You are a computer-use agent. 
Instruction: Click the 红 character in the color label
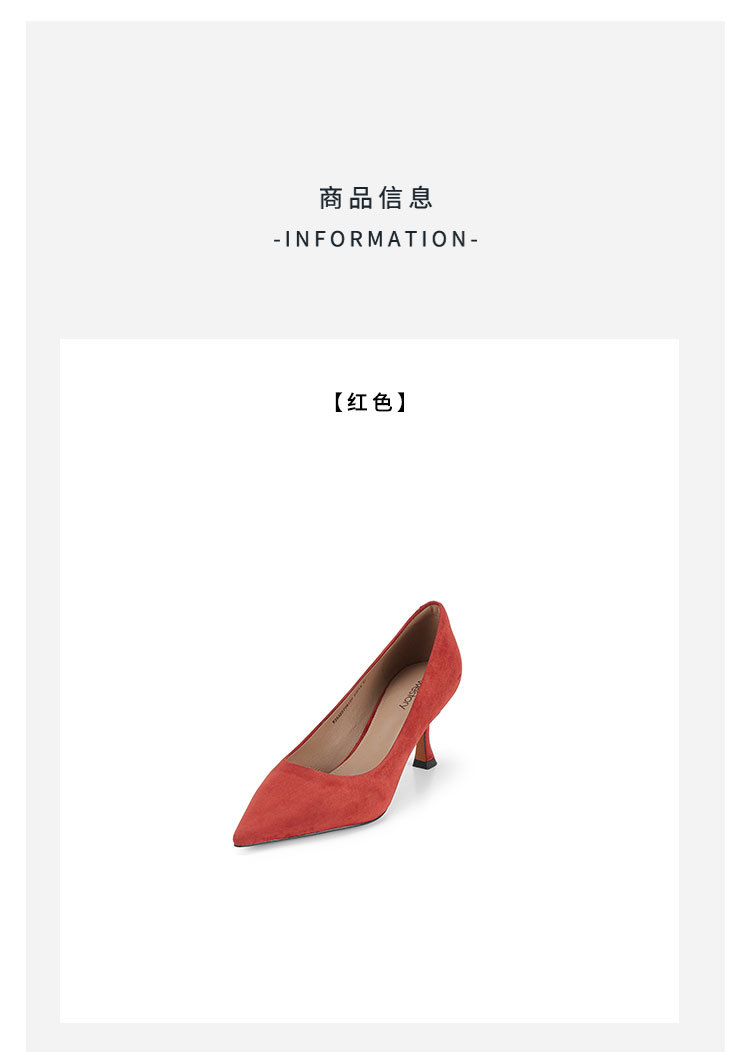pyautogui.click(x=358, y=402)
